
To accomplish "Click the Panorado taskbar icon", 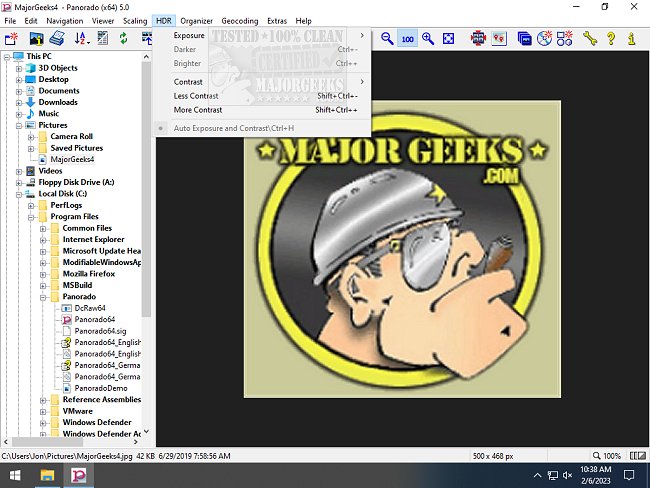I will [x=79, y=475].
